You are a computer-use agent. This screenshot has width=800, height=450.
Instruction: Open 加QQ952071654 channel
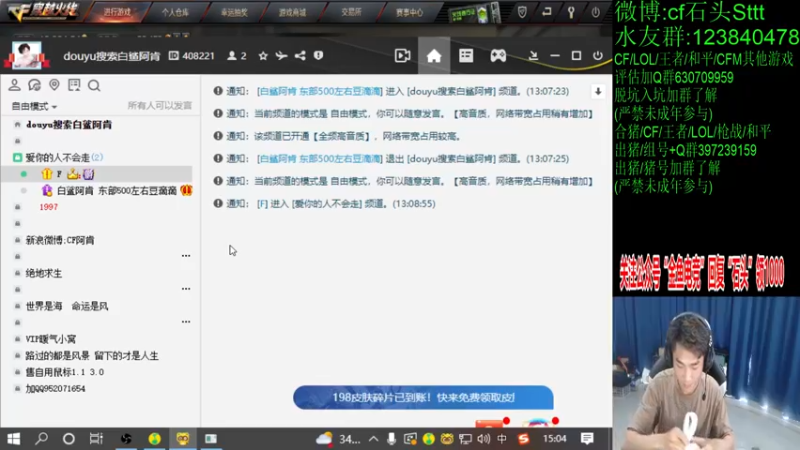[55, 389]
